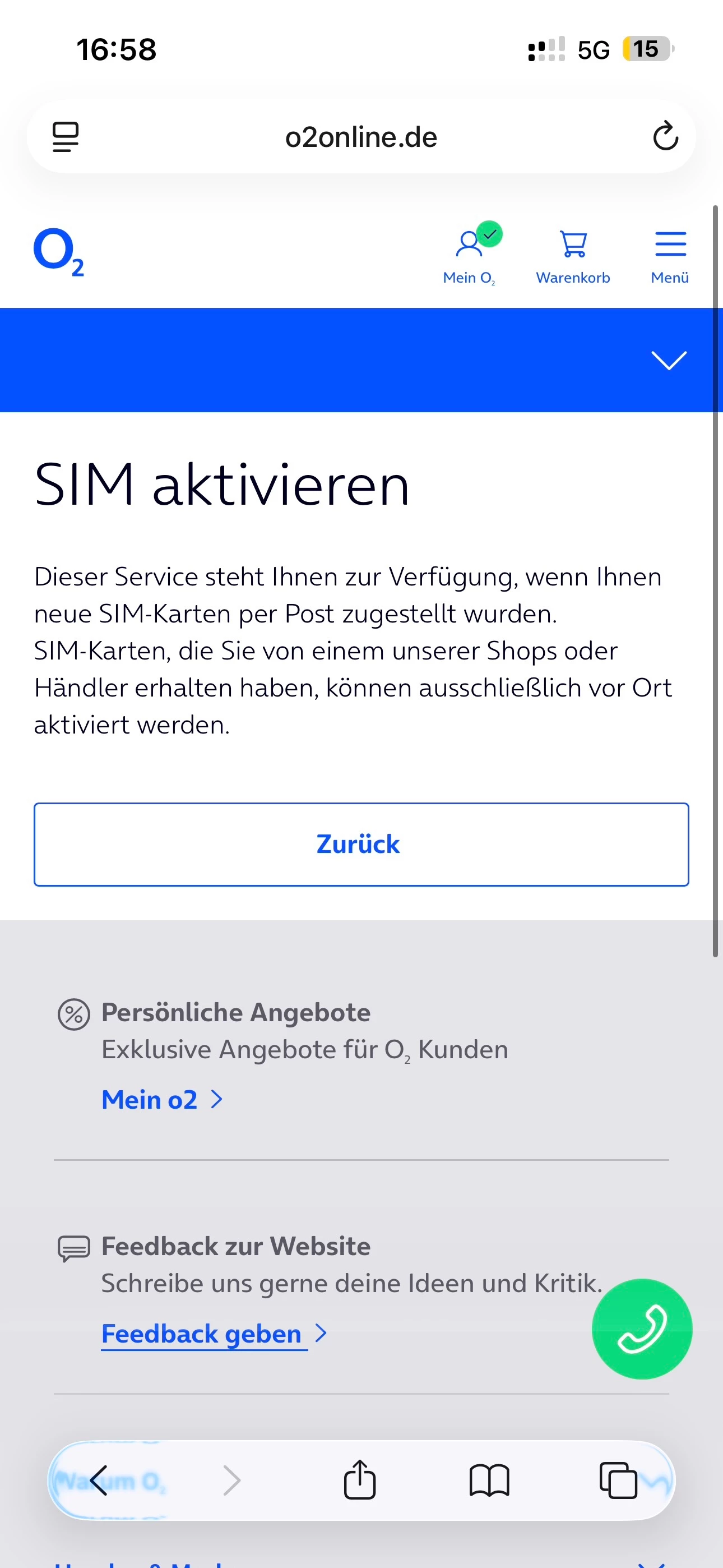Tap the O2 logo to go home
This screenshot has width=723, height=1568.
click(58, 251)
